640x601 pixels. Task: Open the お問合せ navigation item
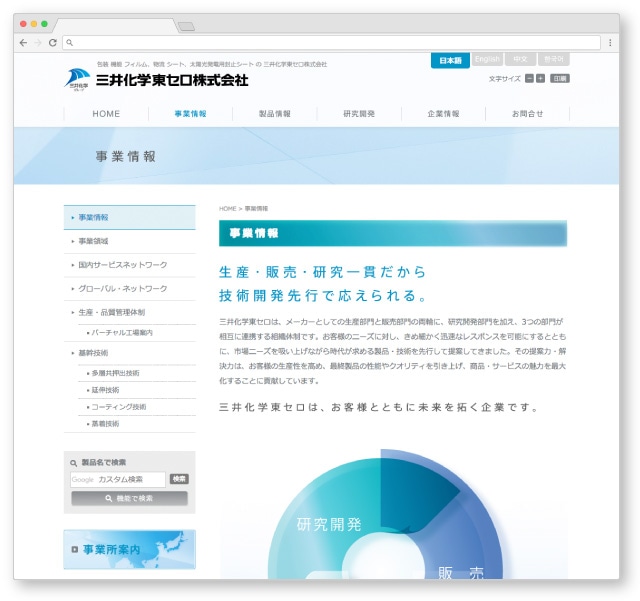click(527, 114)
